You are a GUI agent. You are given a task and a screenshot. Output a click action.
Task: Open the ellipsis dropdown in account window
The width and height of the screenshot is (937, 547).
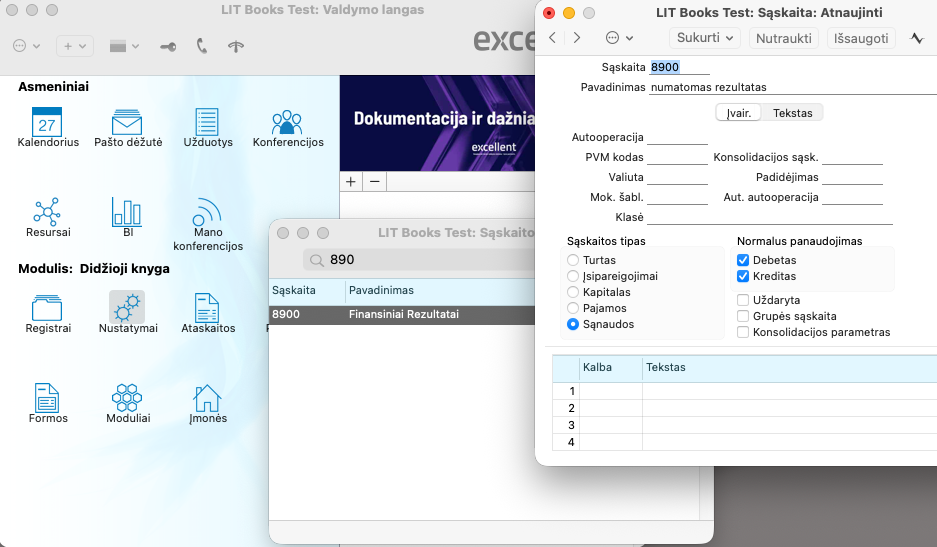[619, 38]
